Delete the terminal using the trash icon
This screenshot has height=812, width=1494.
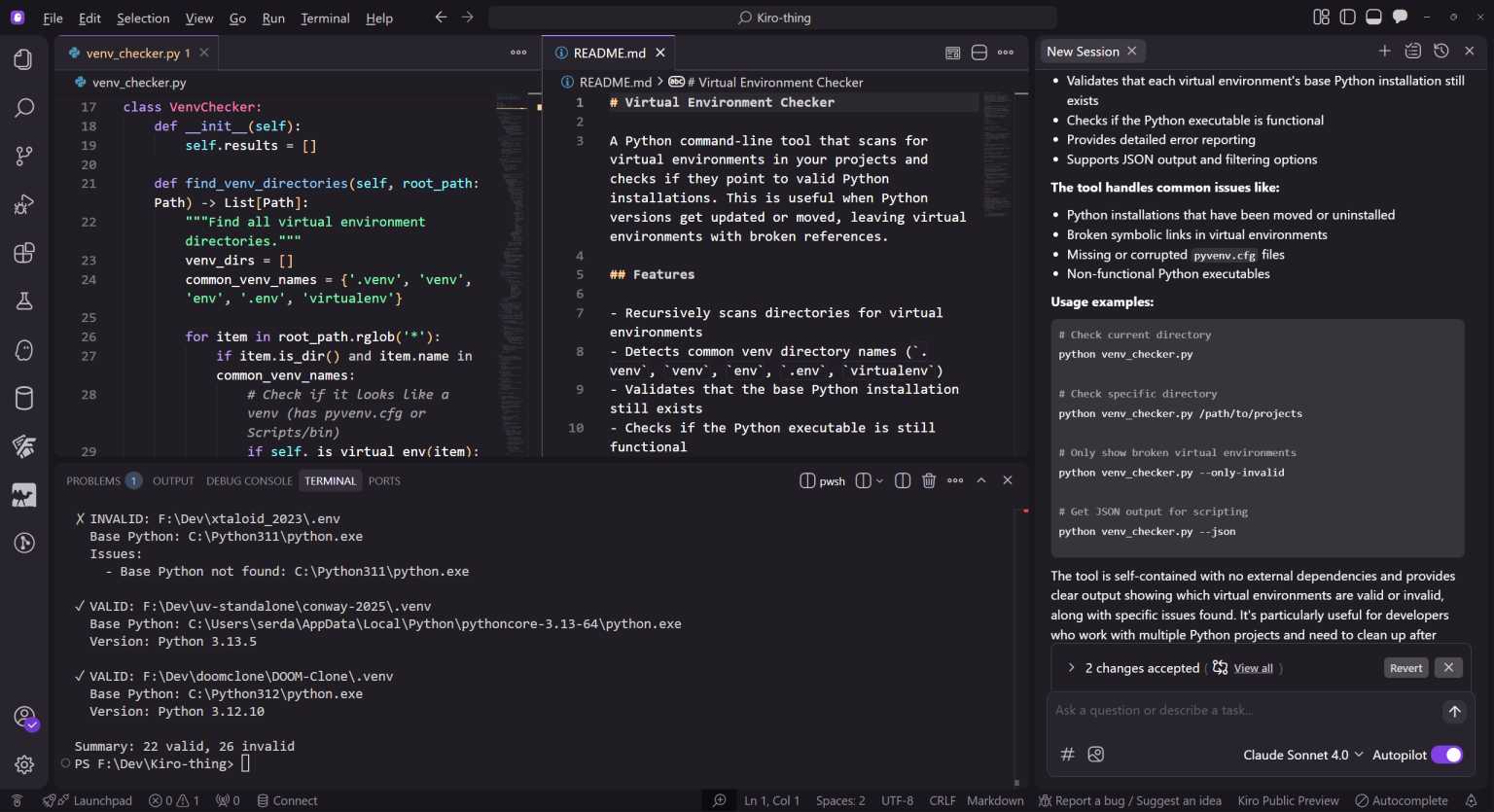(x=929, y=479)
